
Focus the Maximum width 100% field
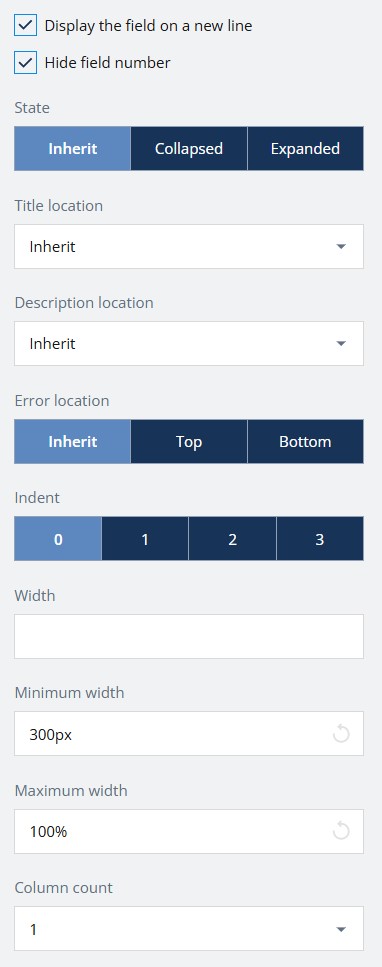point(189,831)
